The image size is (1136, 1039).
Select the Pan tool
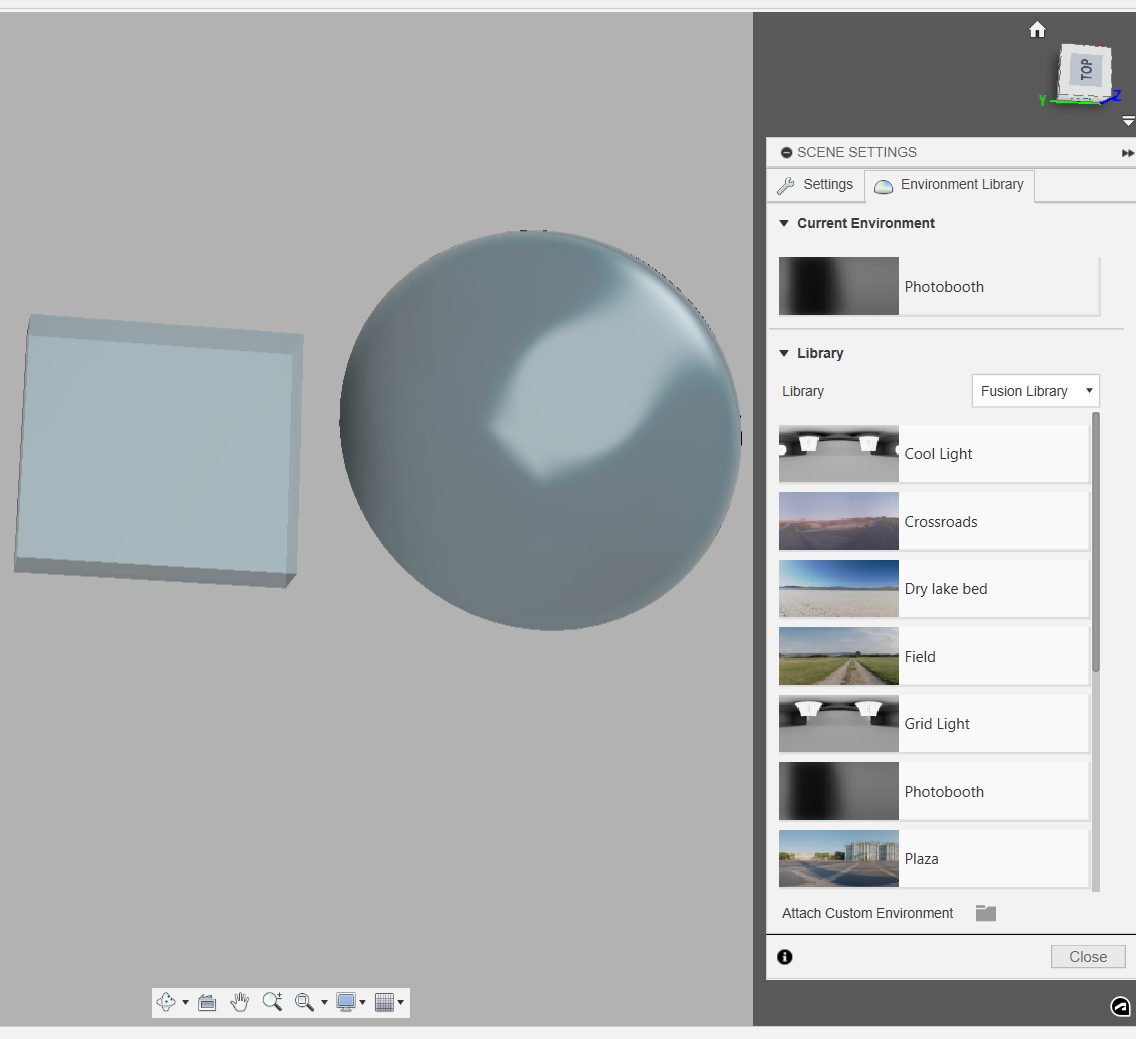240,1002
